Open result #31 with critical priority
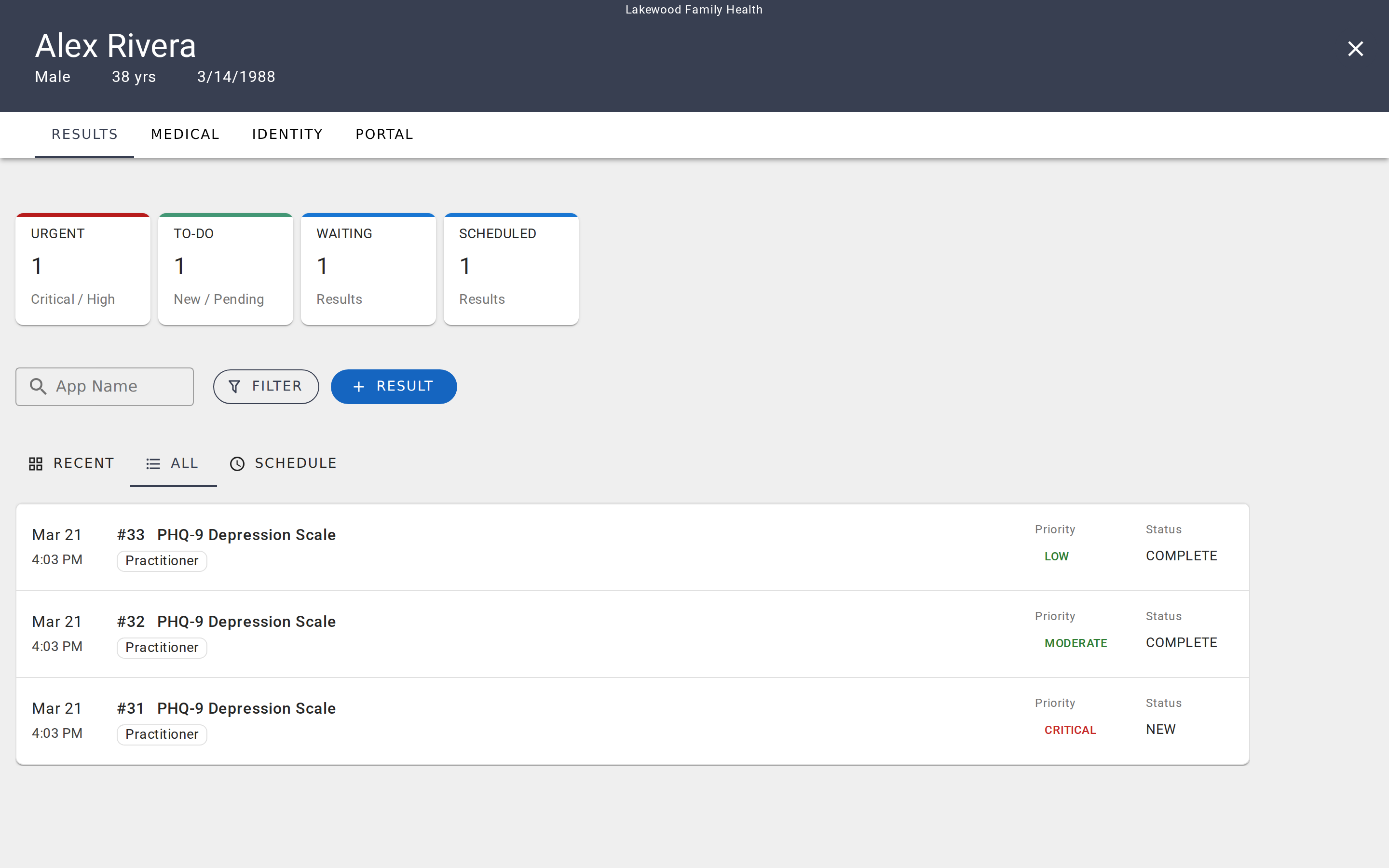Image resolution: width=1389 pixels, height=868 pixels. tap(247, 708)
